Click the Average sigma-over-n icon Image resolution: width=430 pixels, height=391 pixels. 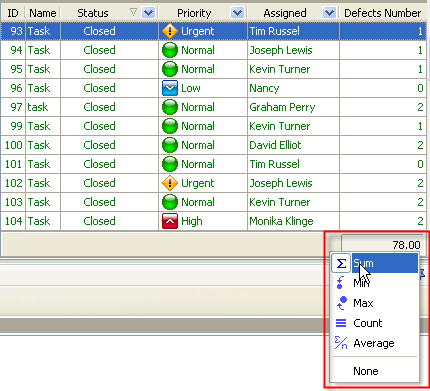pyautogui.click(x=341, y=343)
